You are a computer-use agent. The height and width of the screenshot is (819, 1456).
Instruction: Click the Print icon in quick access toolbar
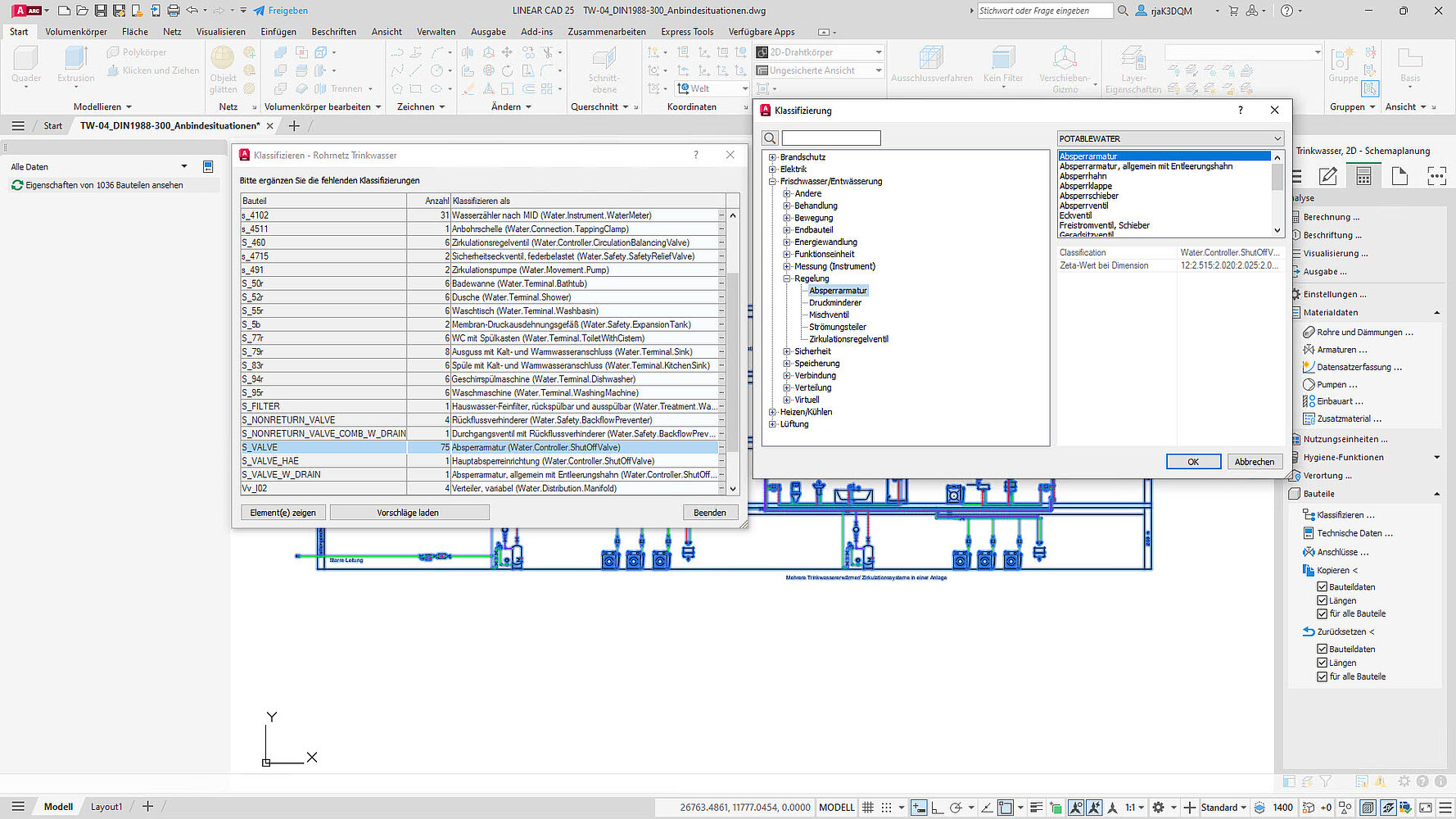174,11
